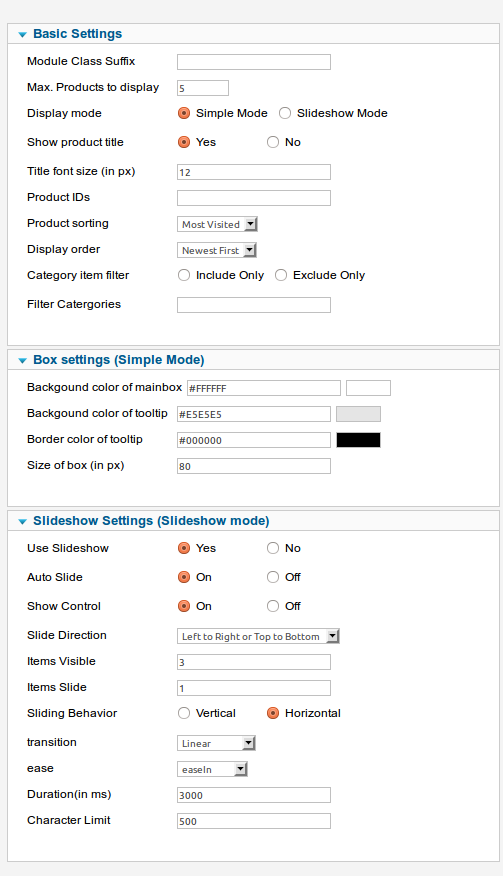Click the Duration(in ms) field
503x876 pixels.
(x=254, y=795)
